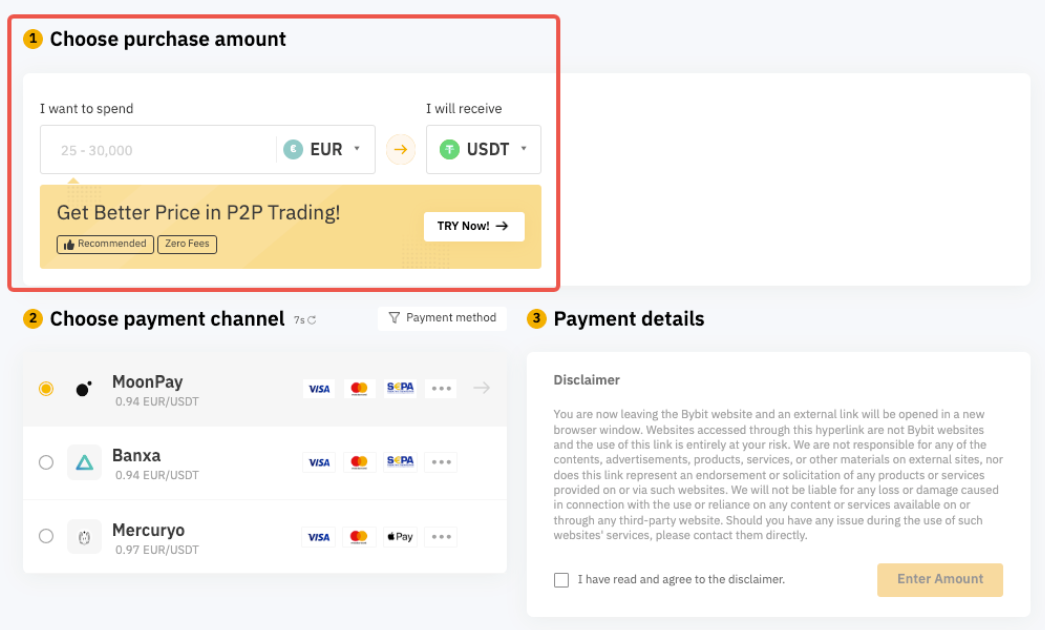
Task: Open the Payment method filter
Action: (x=442, y=318)
